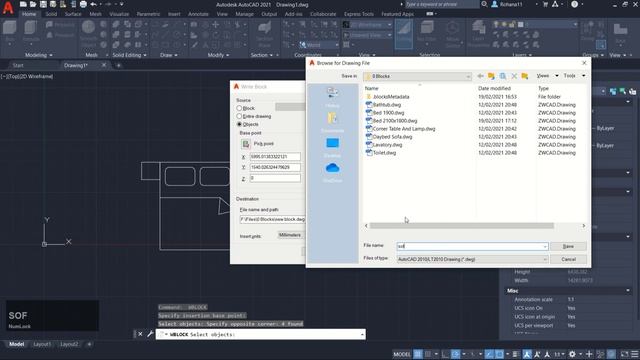This screenshot has height=360, width=640.
Task: Switch to the Annotate ribbon tab
Action: (x=198, y=14)
